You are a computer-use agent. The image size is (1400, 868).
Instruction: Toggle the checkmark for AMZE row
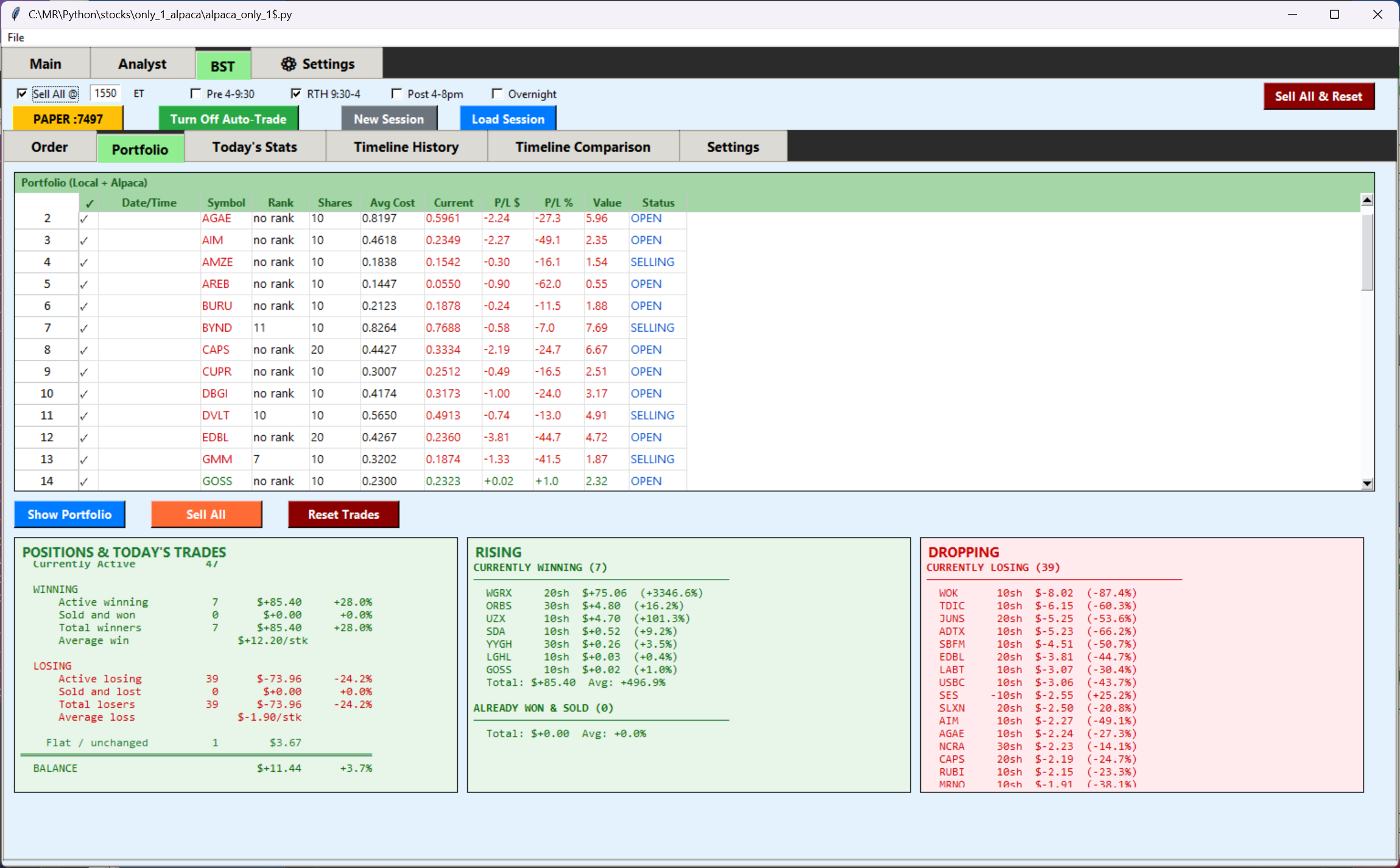(84, 263)
